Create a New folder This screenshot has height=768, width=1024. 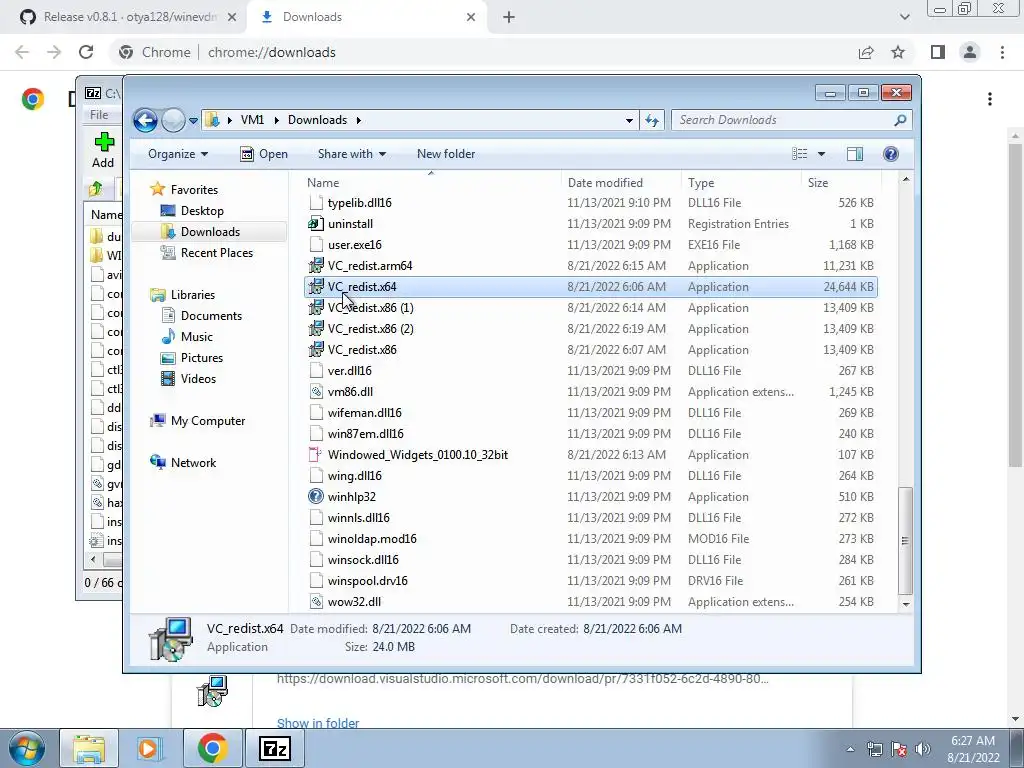[x=446, y=154]
